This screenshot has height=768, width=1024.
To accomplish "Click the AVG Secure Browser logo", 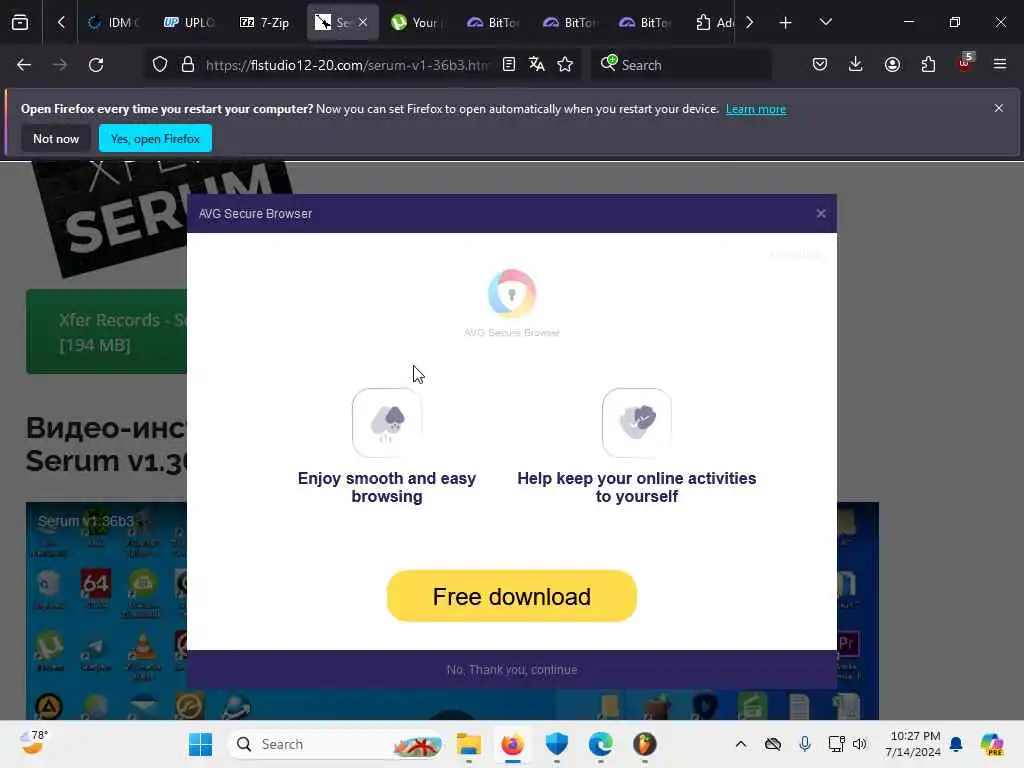I will coord(511,294).
